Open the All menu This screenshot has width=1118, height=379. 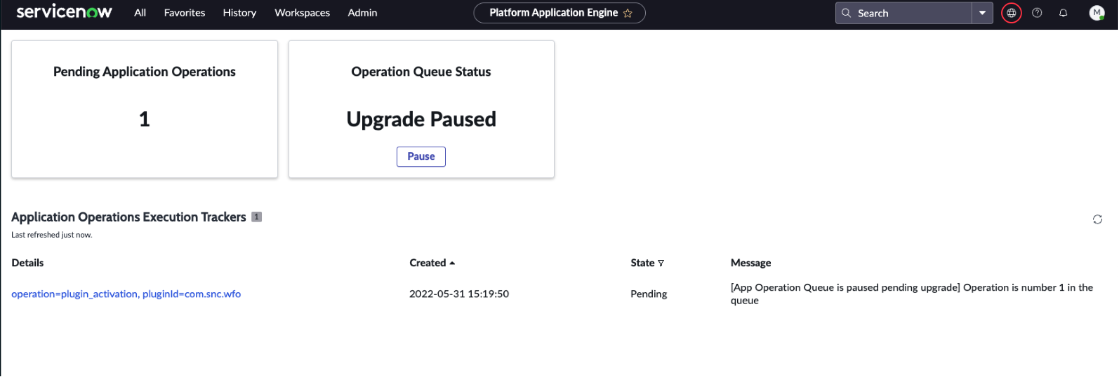pos(140,13)
